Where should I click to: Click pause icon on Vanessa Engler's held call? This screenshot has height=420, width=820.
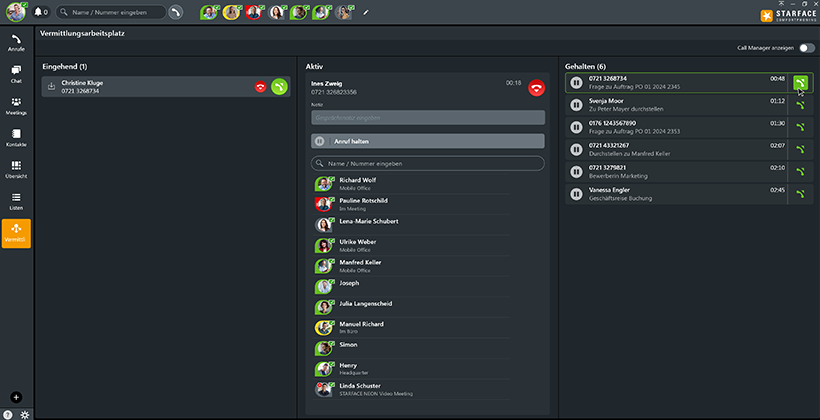(x=576, y=193)
